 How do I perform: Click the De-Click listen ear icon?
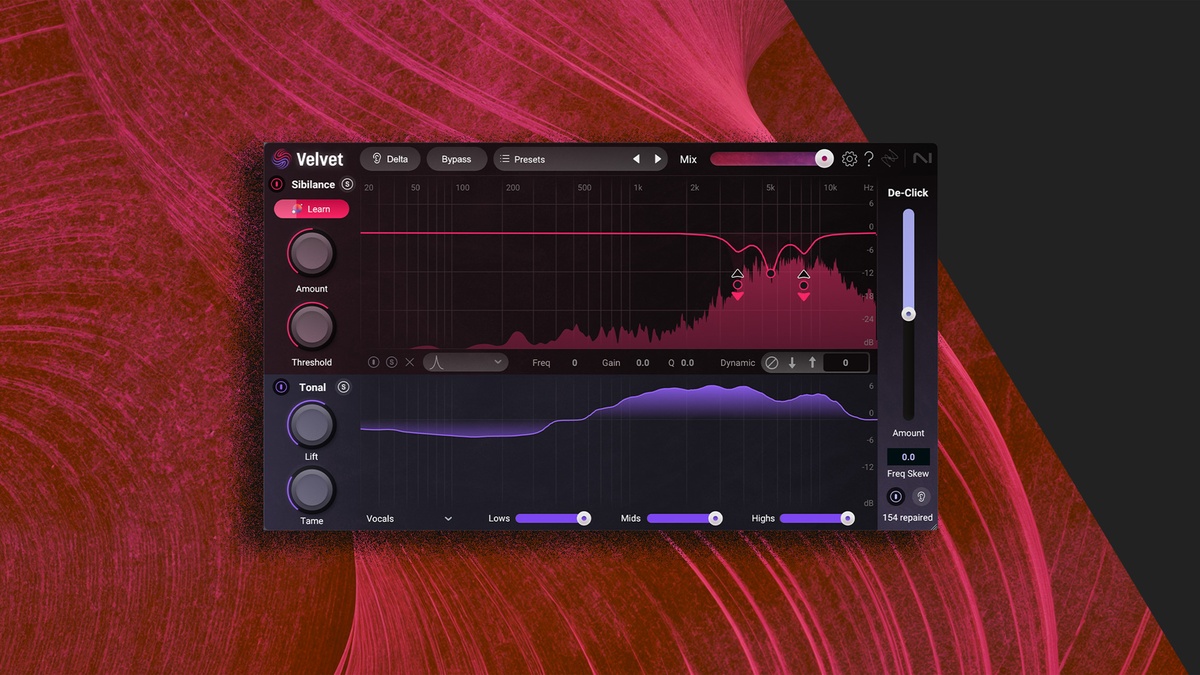[x=920, y=497]
